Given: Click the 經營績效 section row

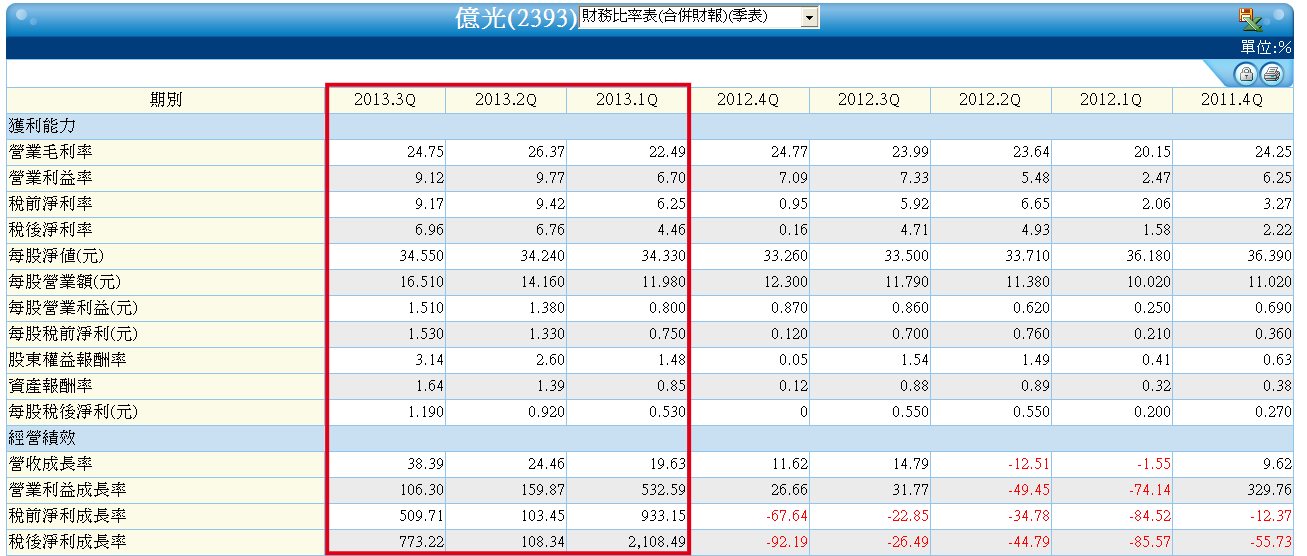Looking at the screenshot, I should click(650, 438).
